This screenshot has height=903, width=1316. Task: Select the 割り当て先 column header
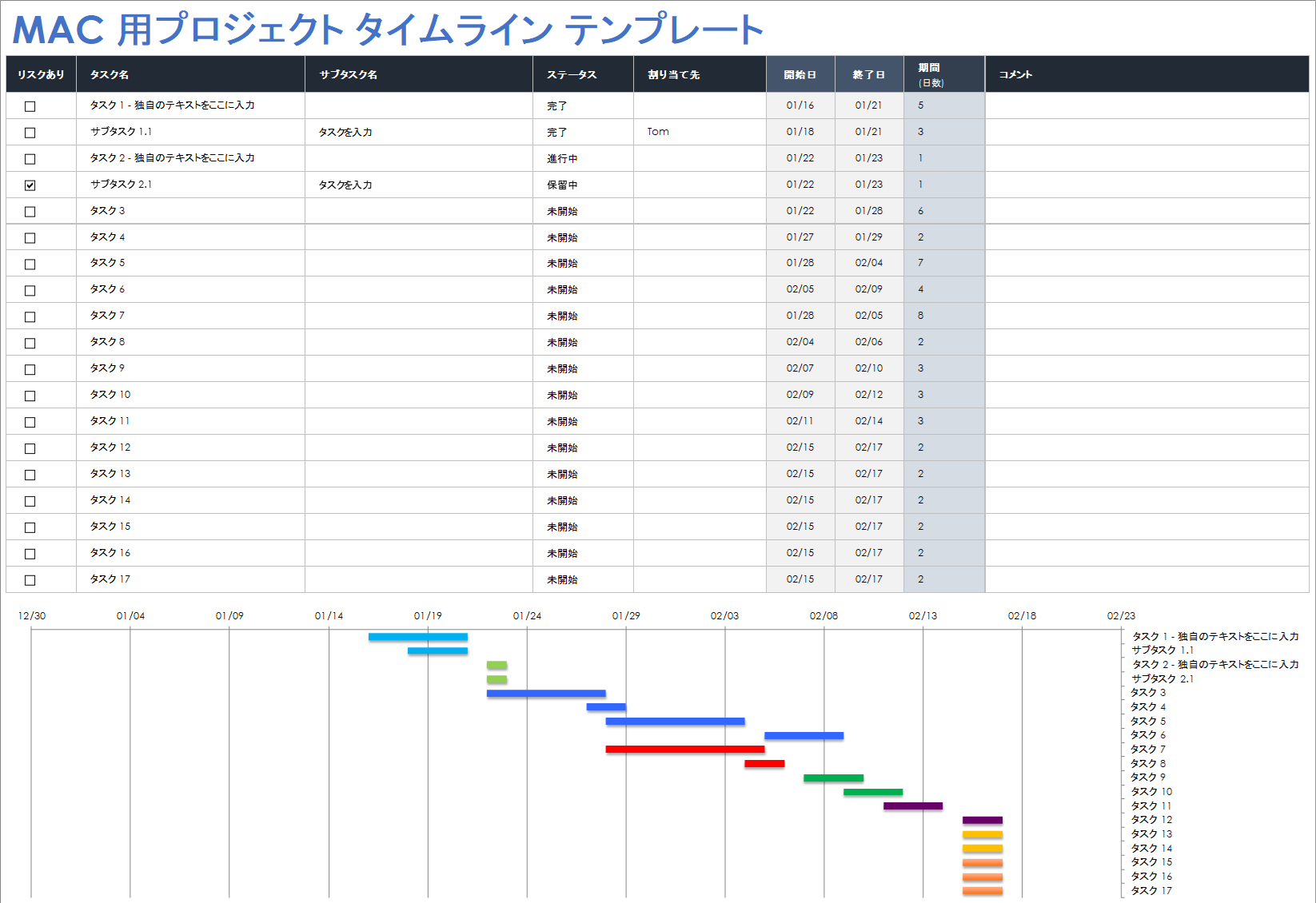click(700, 74)
